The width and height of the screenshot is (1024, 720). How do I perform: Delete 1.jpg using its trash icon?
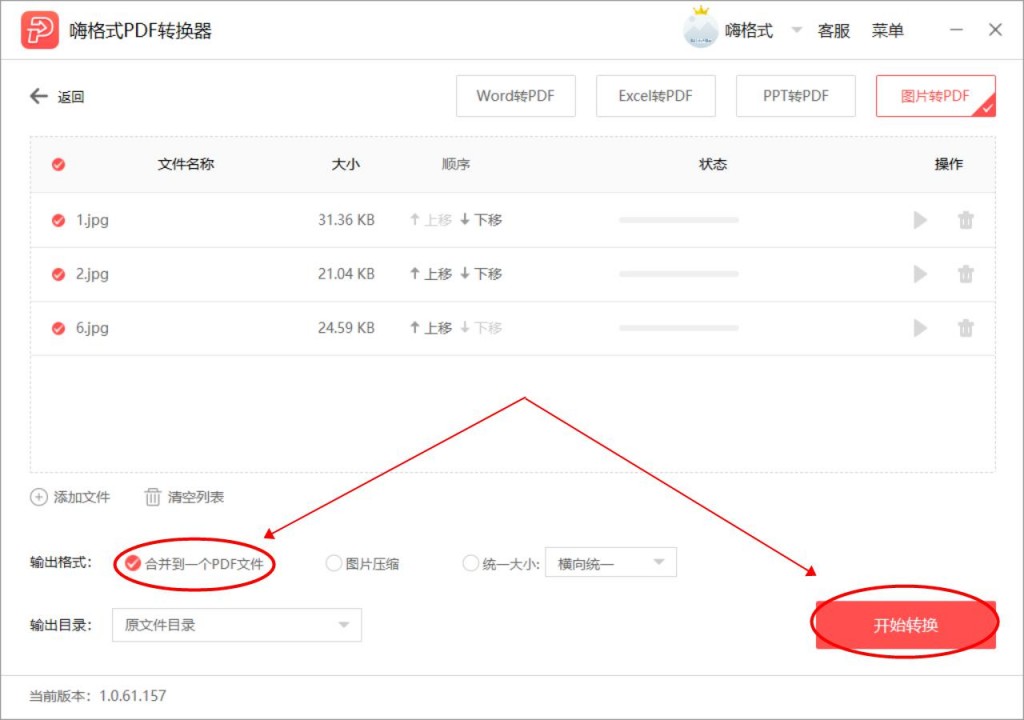(965, 220)
